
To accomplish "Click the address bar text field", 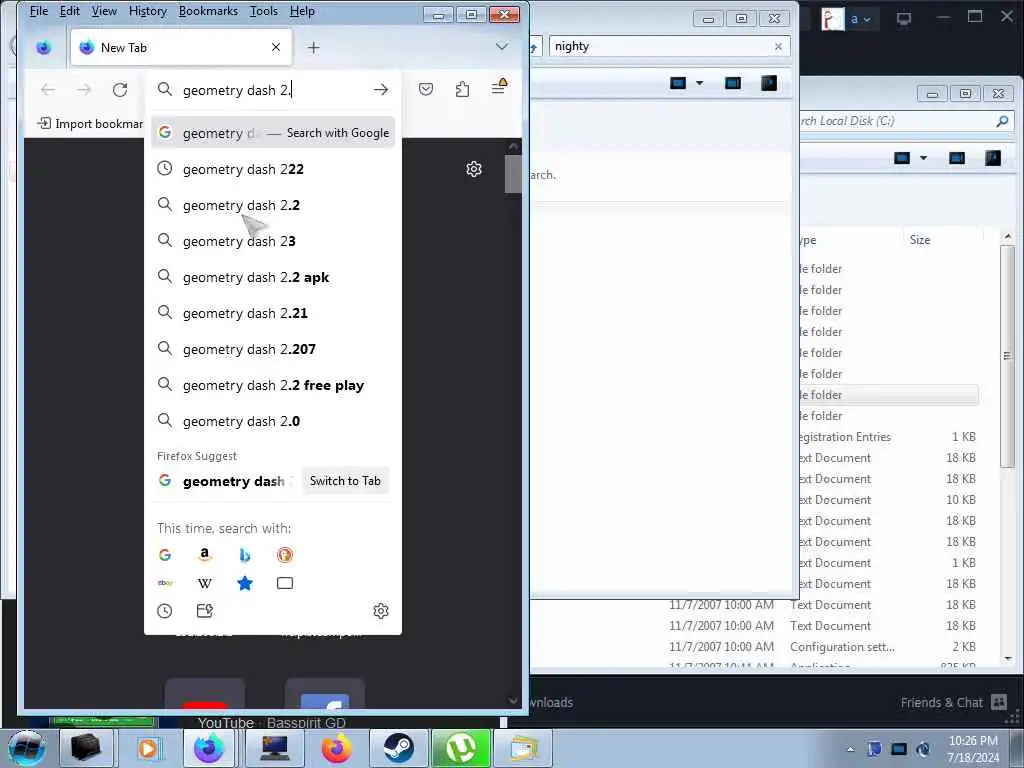I will [271, 90].
